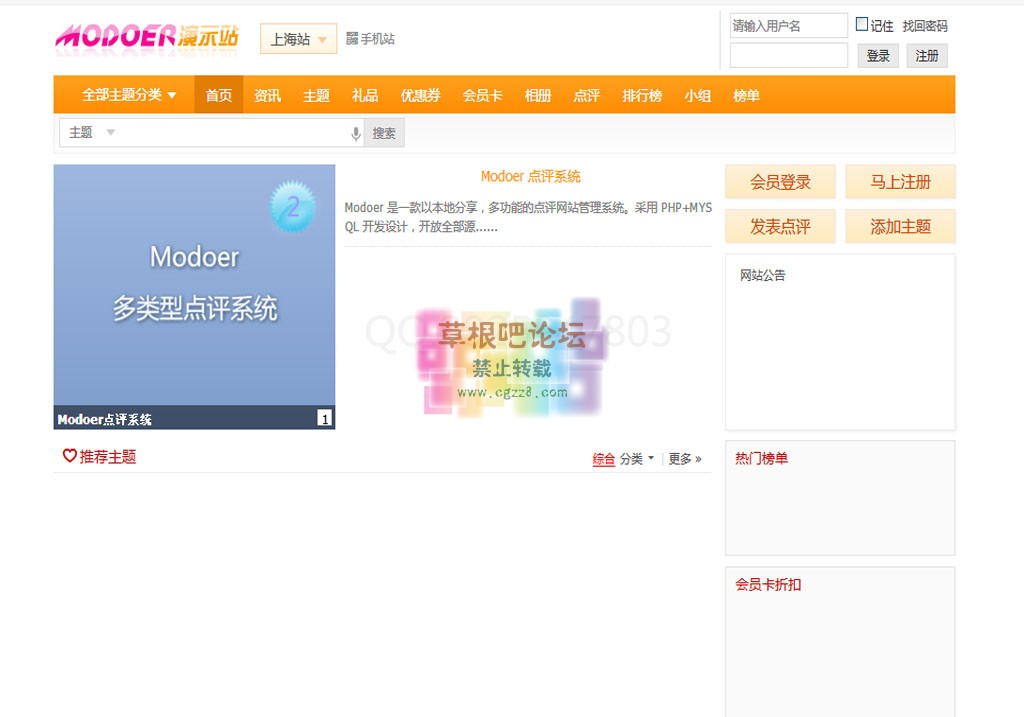Screen dimensions: 1024x717
Task: Click the blue badge number 2 on banner
Action: (x=292, y=207)
